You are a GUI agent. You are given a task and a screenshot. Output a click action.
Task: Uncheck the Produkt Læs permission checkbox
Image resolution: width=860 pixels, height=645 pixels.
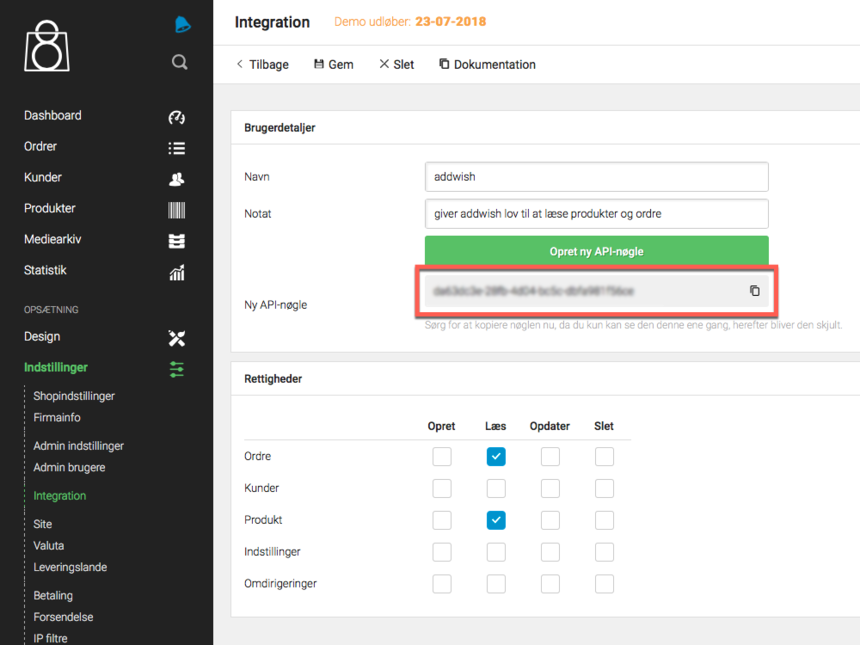pos(496,521)
